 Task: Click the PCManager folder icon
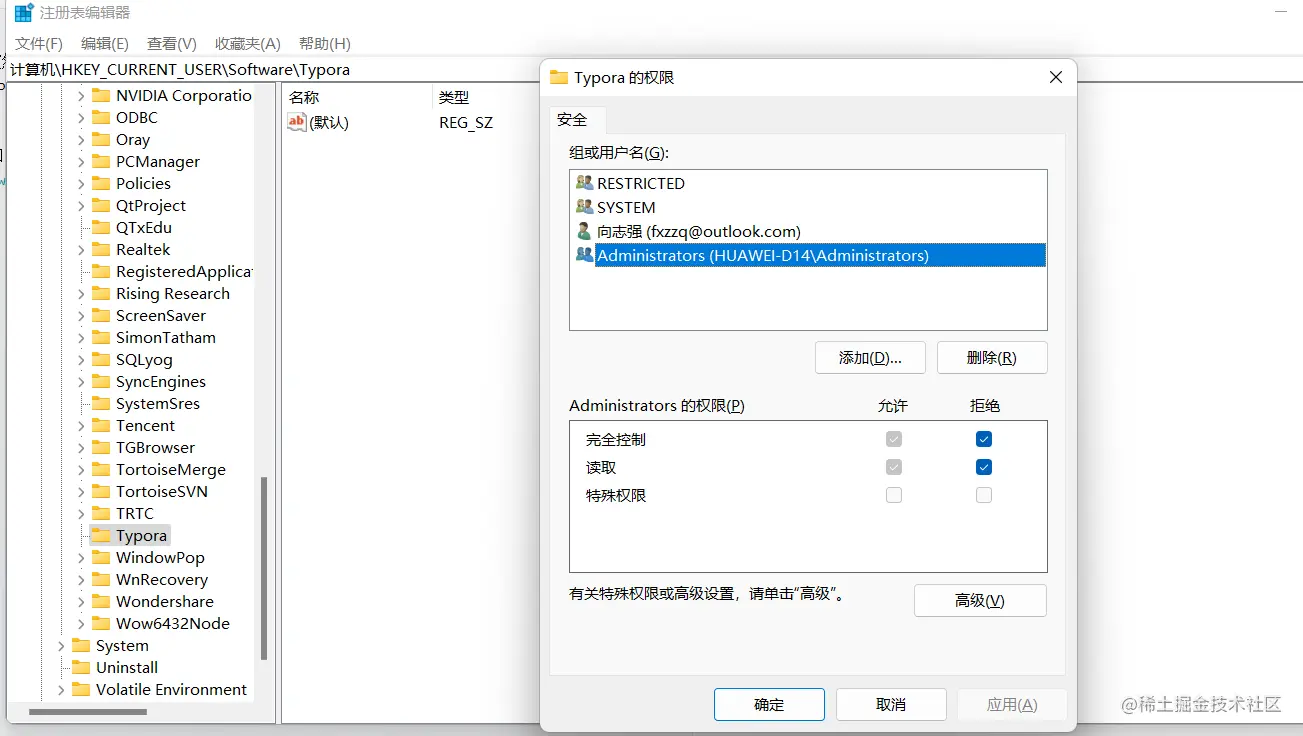pos(101,161)
